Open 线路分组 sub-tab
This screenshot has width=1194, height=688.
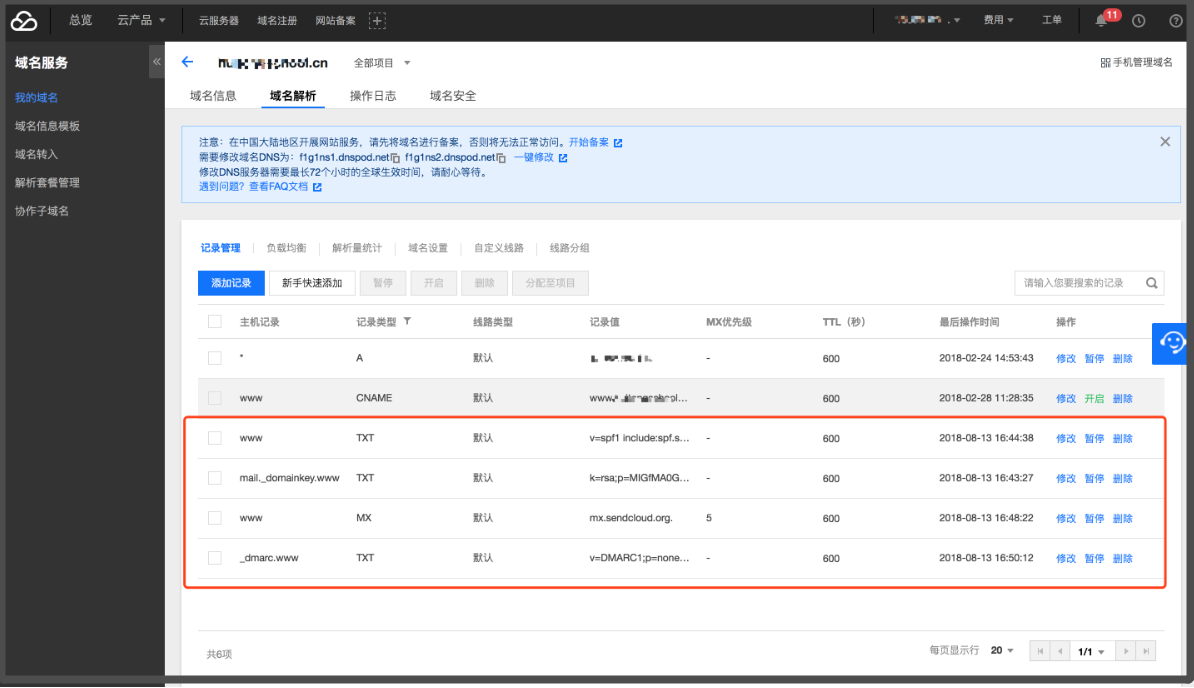coord(570,248)
